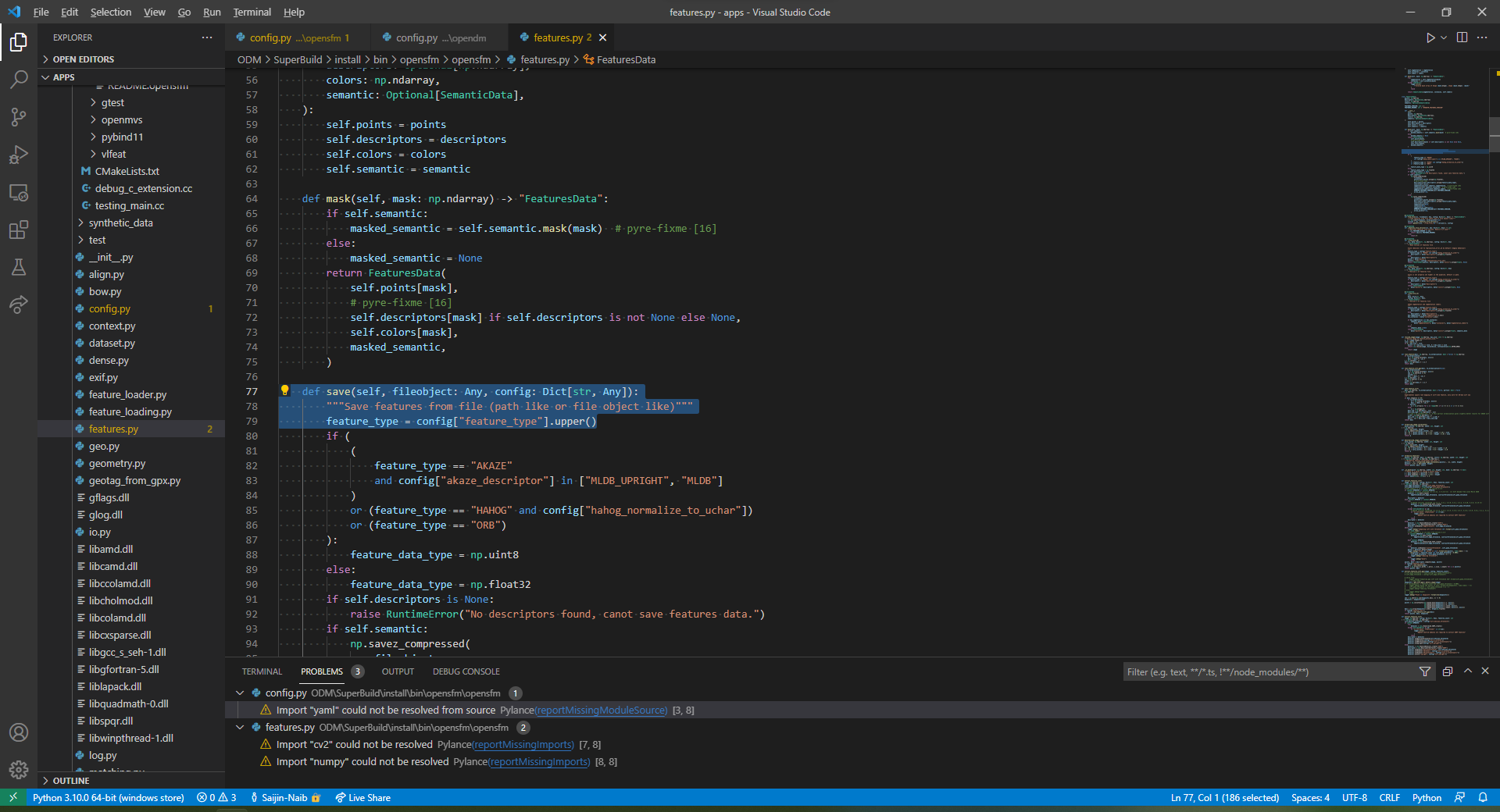Open the Run and Debug icon
The width and height of the screenshot is (1500, 812).
click(x=19, y=155)
